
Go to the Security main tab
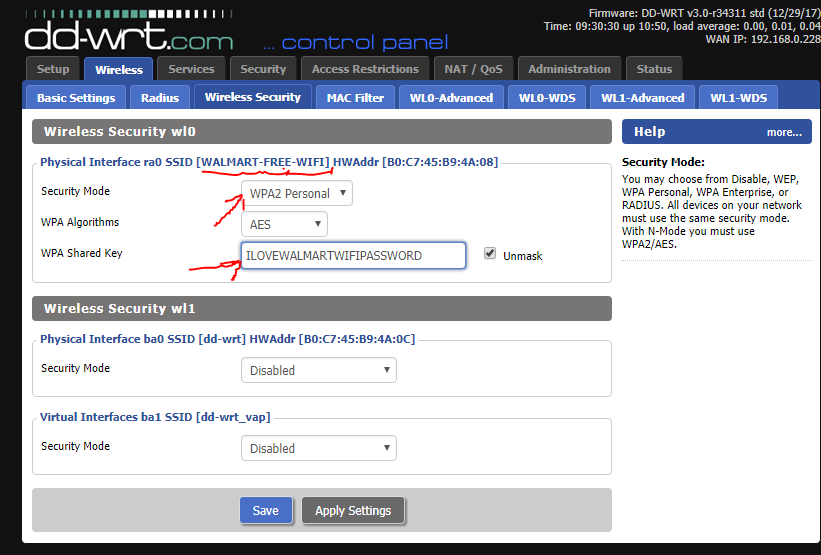pyautogui.click(x=263, y=69)
